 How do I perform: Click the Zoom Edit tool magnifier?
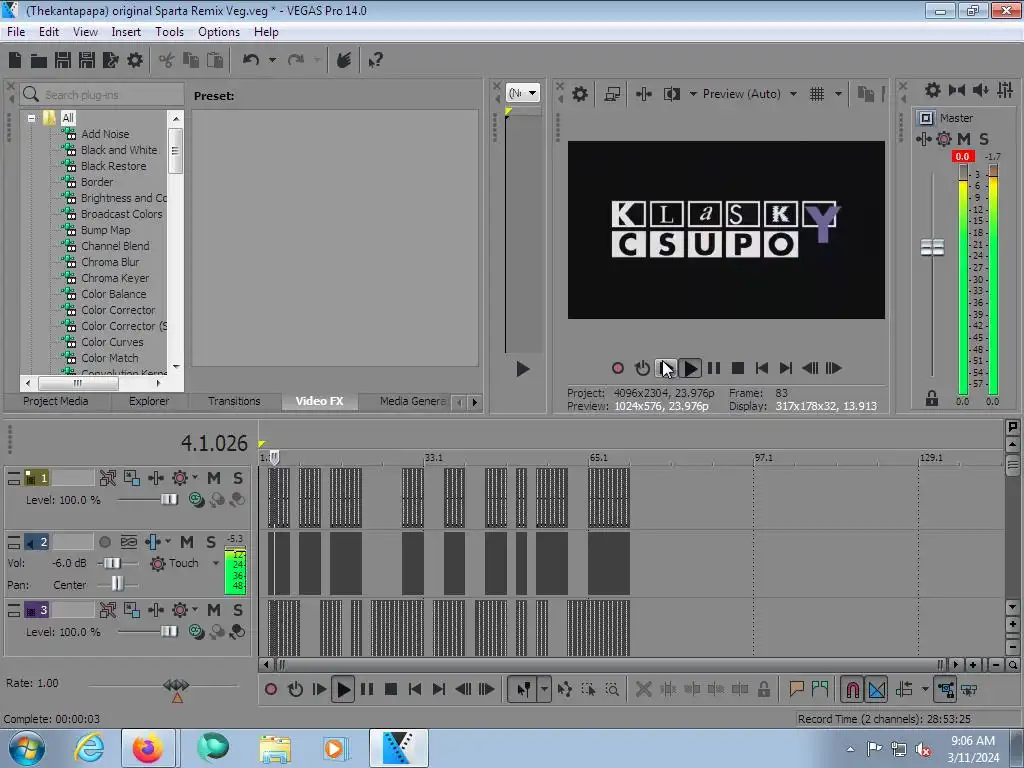[612, 689]
